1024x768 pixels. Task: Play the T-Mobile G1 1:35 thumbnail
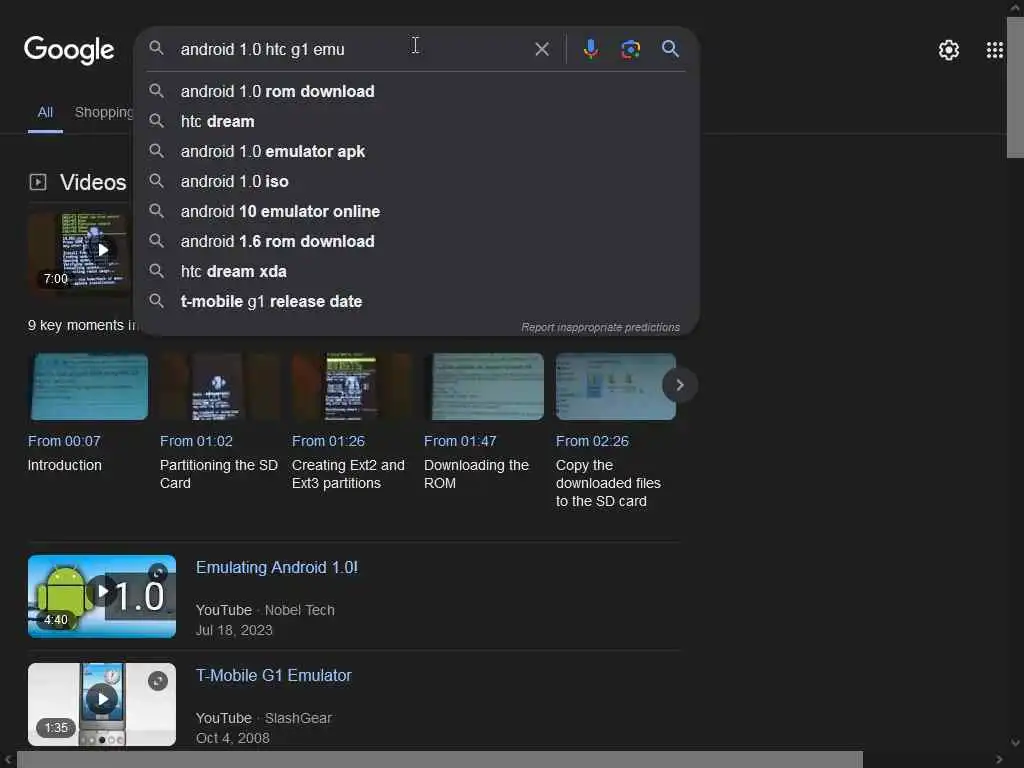coord(102,704)
